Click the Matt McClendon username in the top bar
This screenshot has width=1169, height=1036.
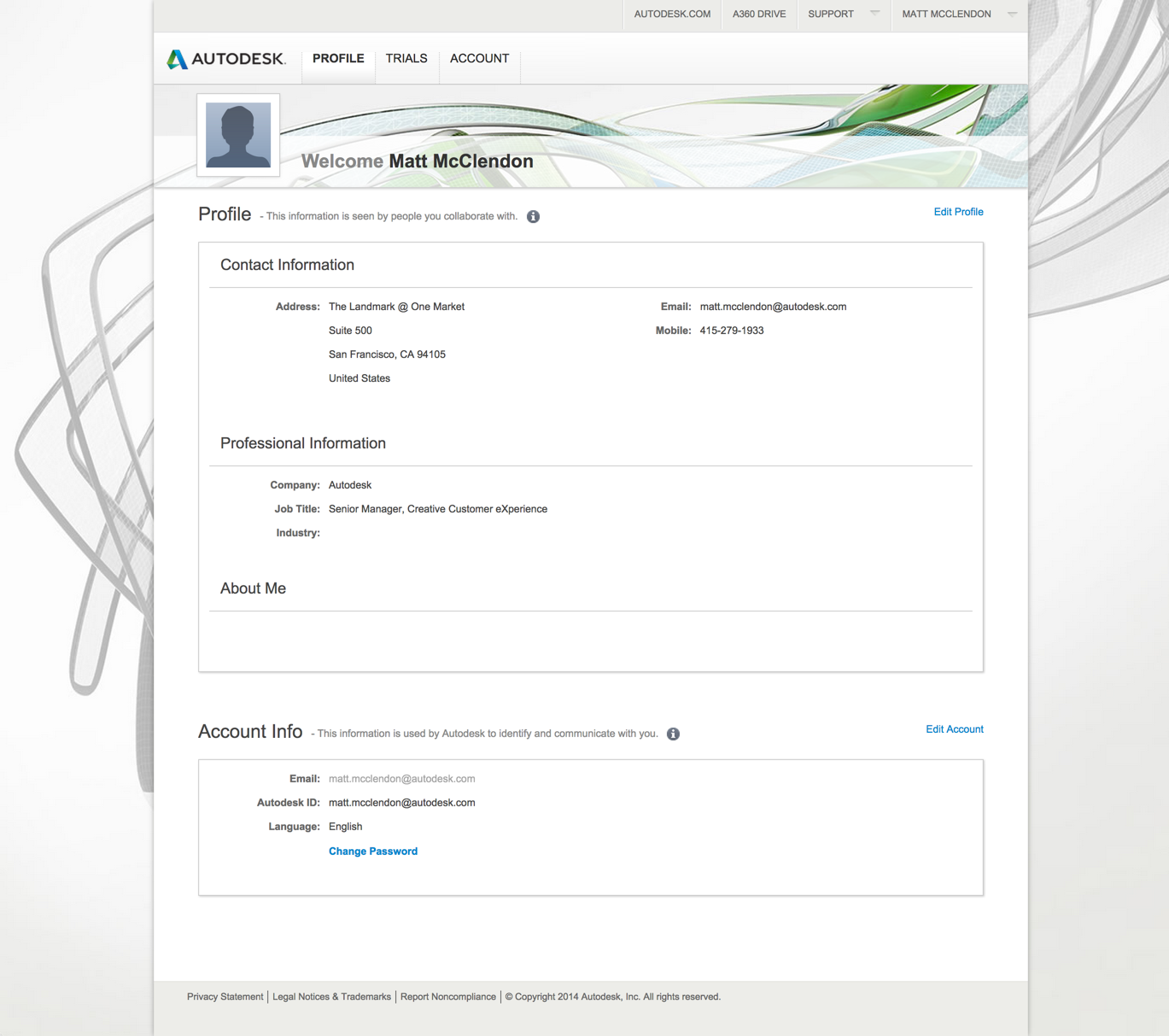click(x=946, y=15)
